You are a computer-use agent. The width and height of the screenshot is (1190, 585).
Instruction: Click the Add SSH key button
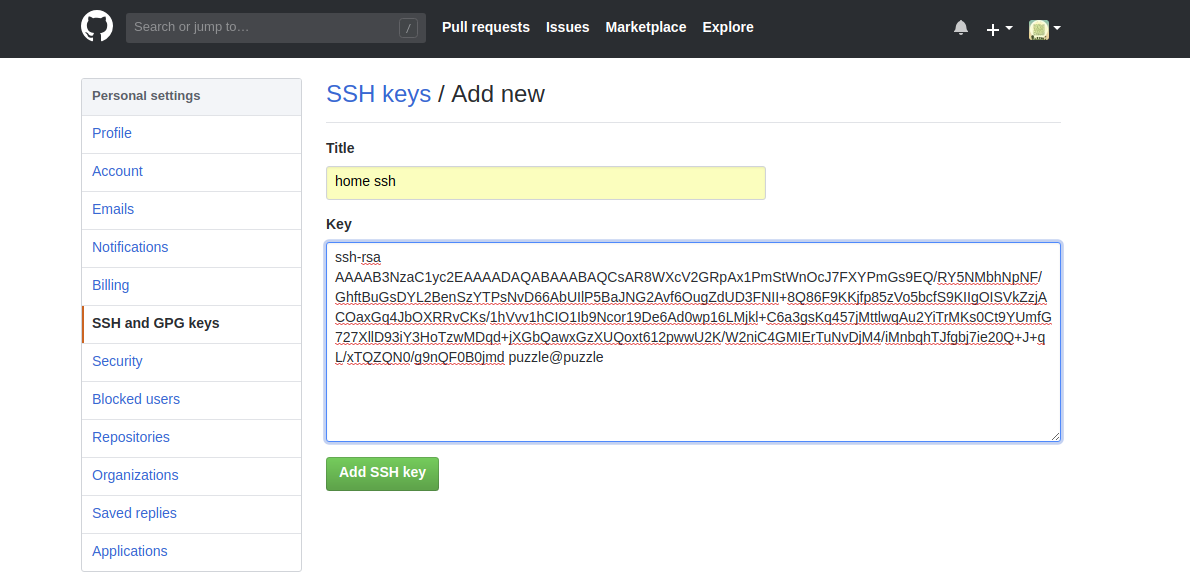click(x=382, y=473)
